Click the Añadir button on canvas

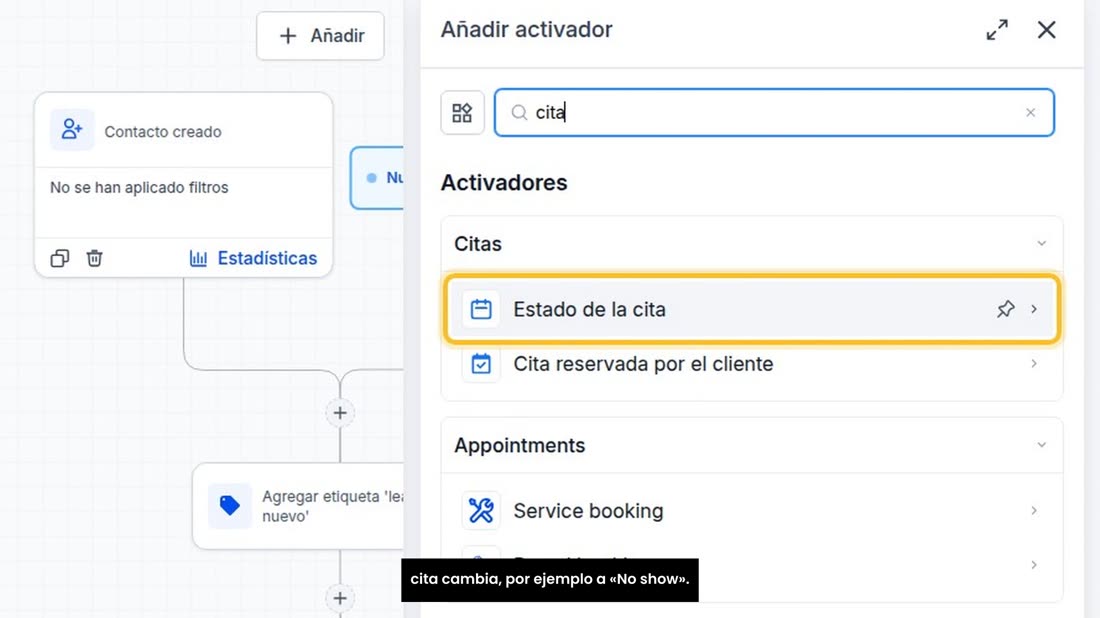coord(320,36)
